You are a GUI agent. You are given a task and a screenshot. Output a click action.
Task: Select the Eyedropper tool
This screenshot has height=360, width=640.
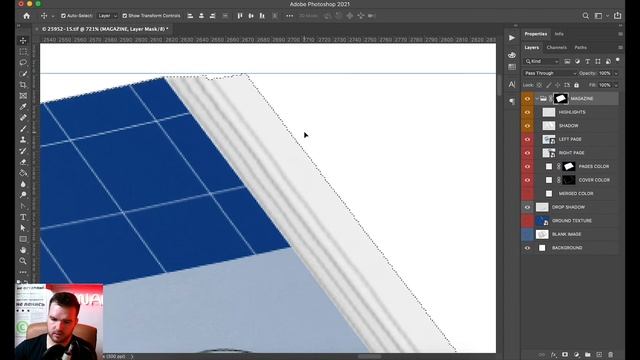(23, 107)
